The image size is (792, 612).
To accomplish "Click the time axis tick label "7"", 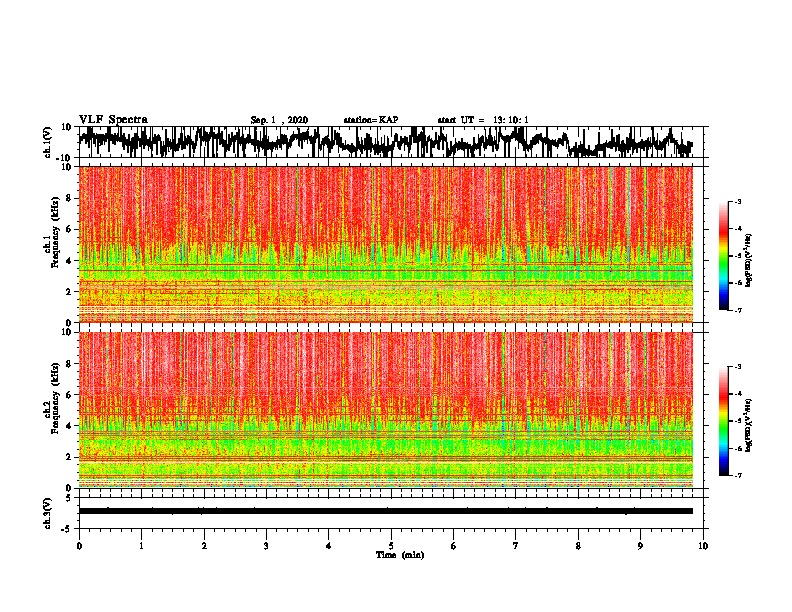I will 516,546.
